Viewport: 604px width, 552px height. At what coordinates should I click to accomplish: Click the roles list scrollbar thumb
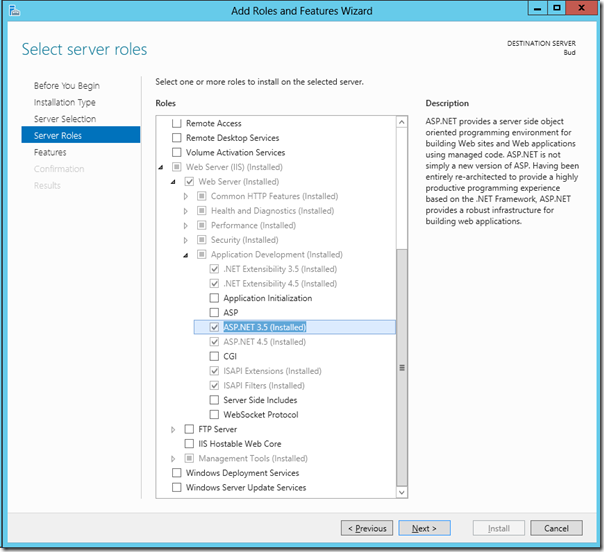[402, 367]
